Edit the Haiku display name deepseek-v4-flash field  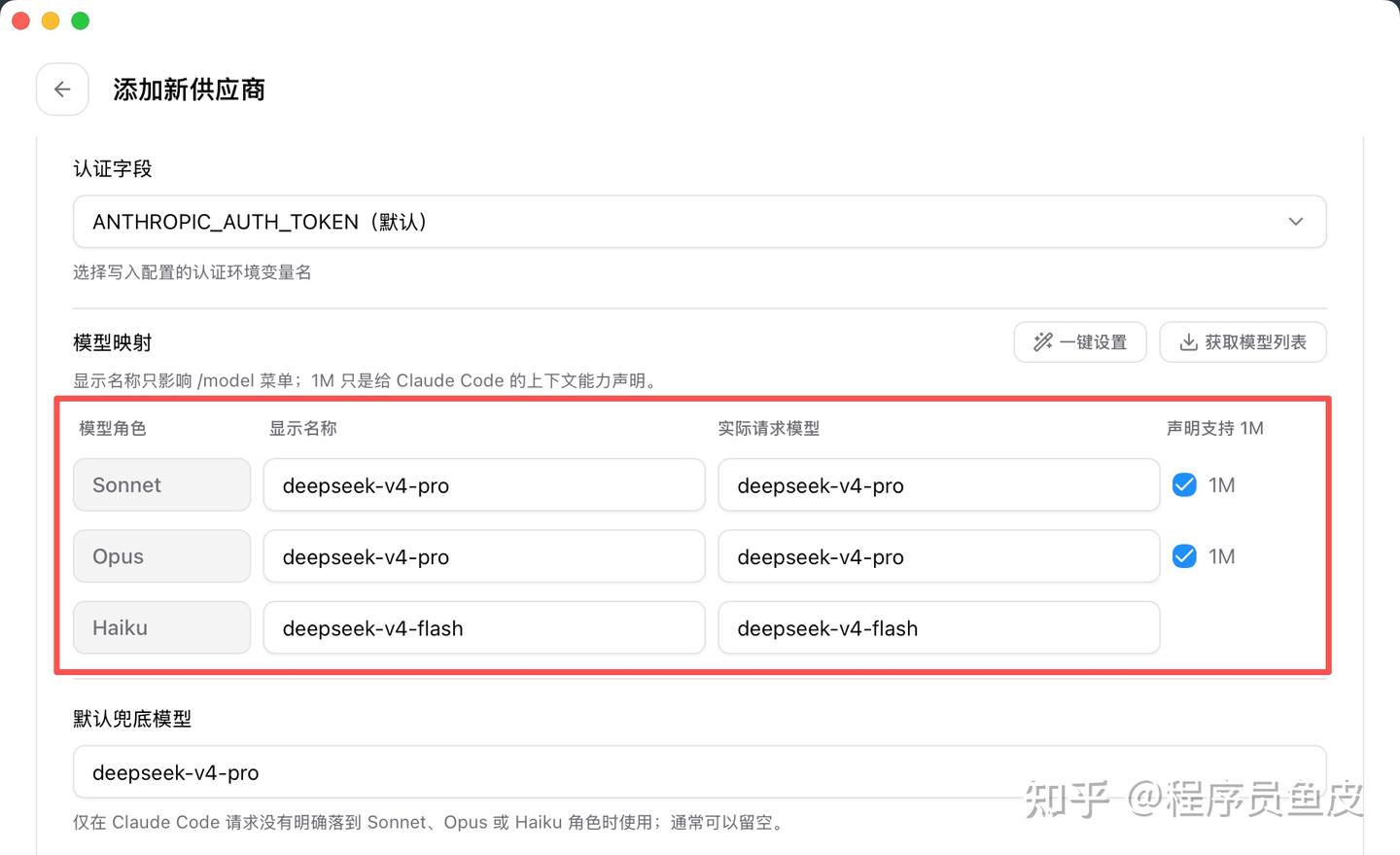(x=484, y=628)
